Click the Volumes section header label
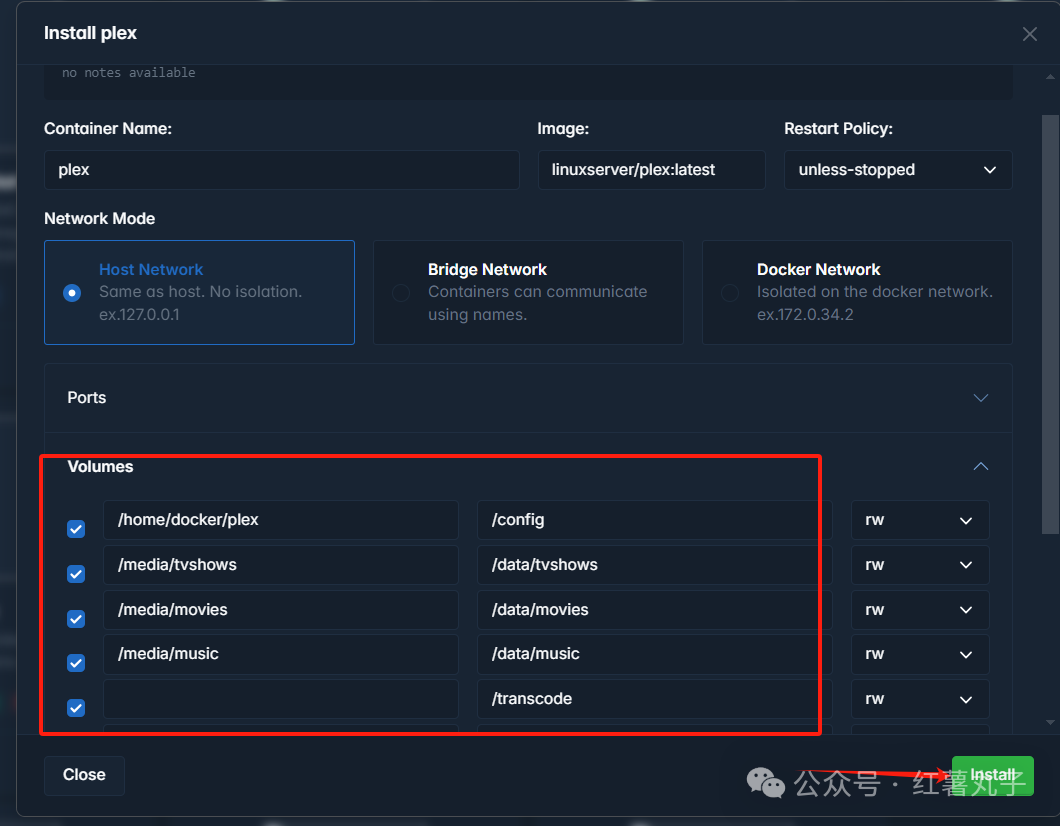The image size is (1060, 826). click(x=100, y=466)
